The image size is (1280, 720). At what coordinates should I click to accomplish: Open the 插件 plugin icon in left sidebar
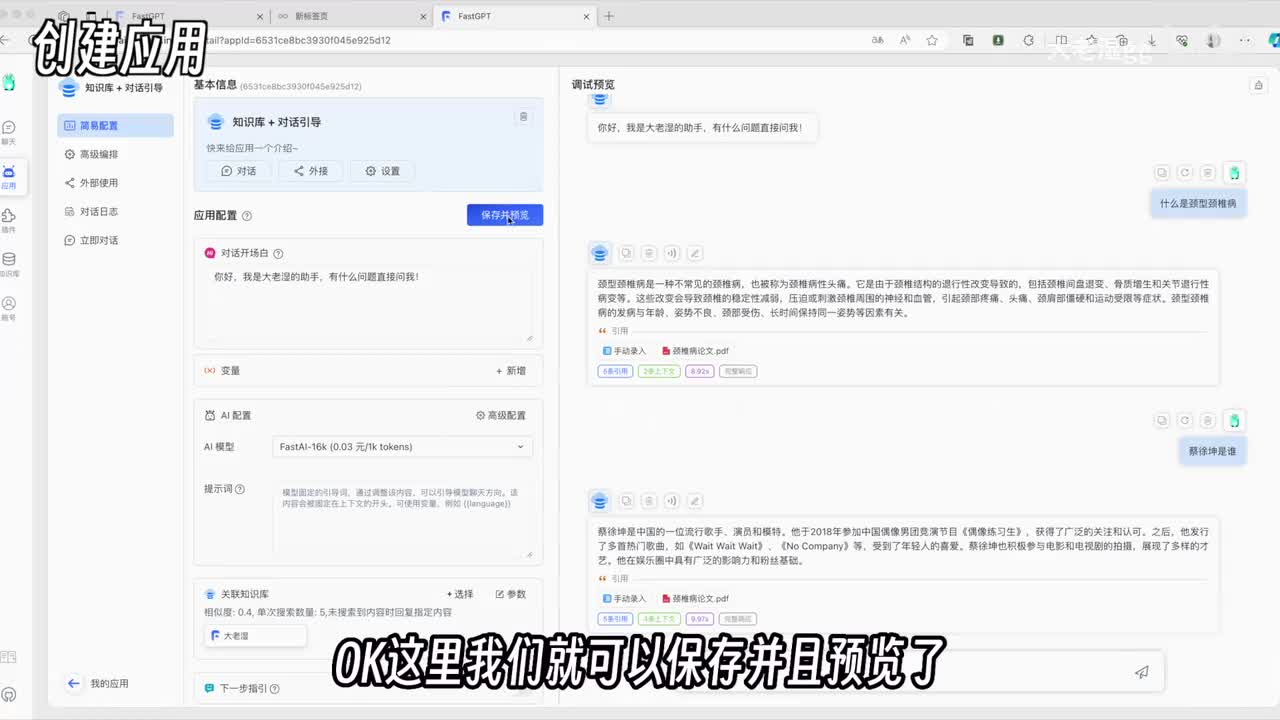[x=9, y=217]
